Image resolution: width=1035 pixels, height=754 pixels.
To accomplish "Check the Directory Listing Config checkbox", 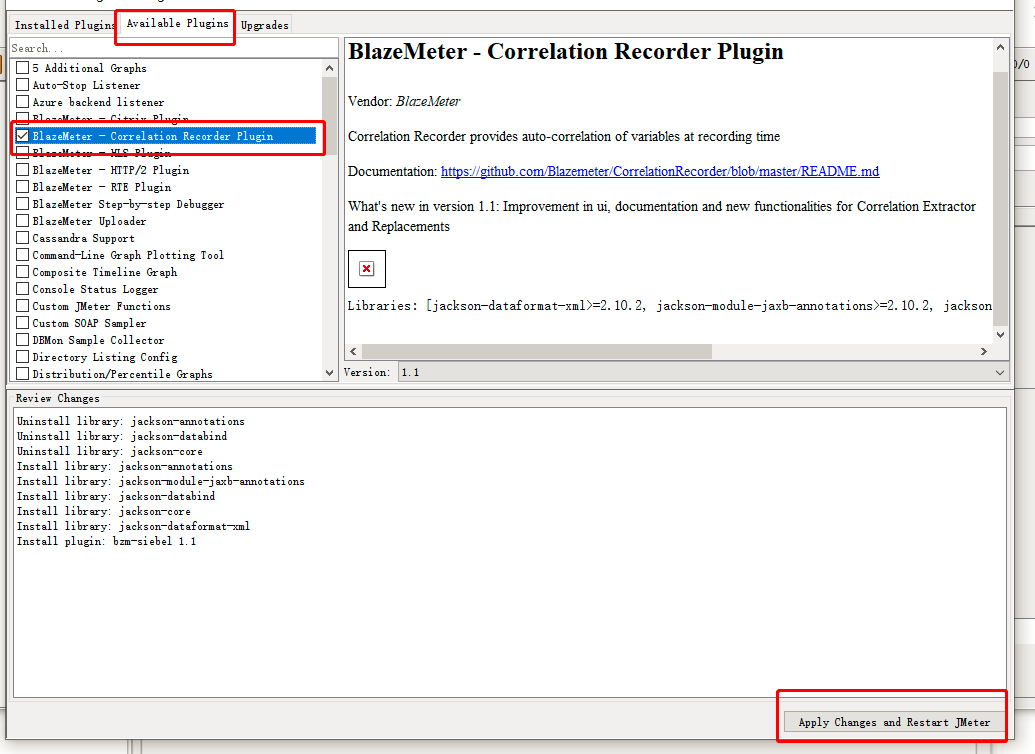I will 22,357.
